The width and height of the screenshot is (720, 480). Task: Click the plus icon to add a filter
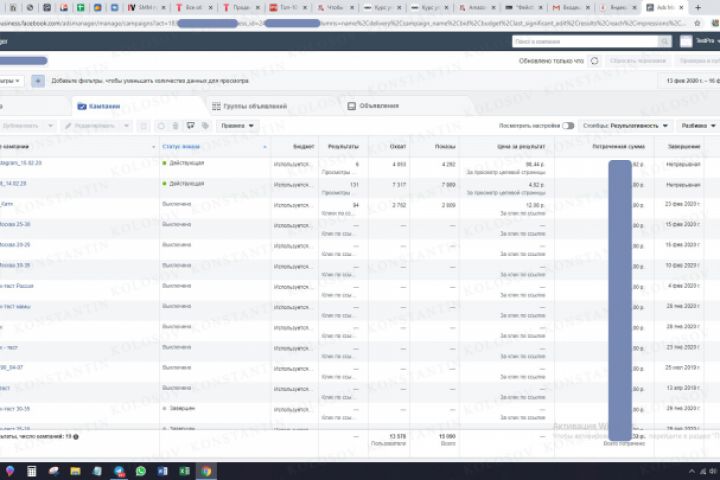[x=38, y=81]
